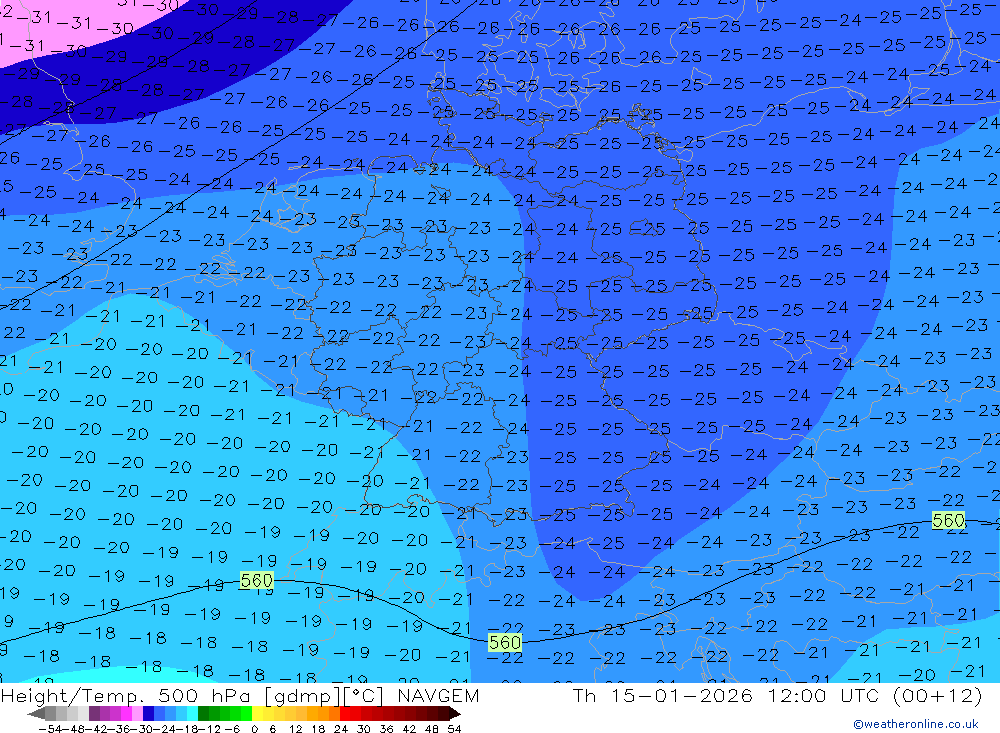
Task: Click the date 'Th 15-01-2026 12:00 UTC'
Action: pos(727,695)
